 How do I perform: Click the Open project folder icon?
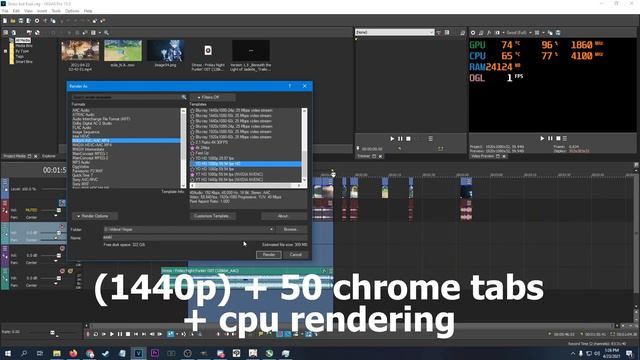[x=13, y=20]
